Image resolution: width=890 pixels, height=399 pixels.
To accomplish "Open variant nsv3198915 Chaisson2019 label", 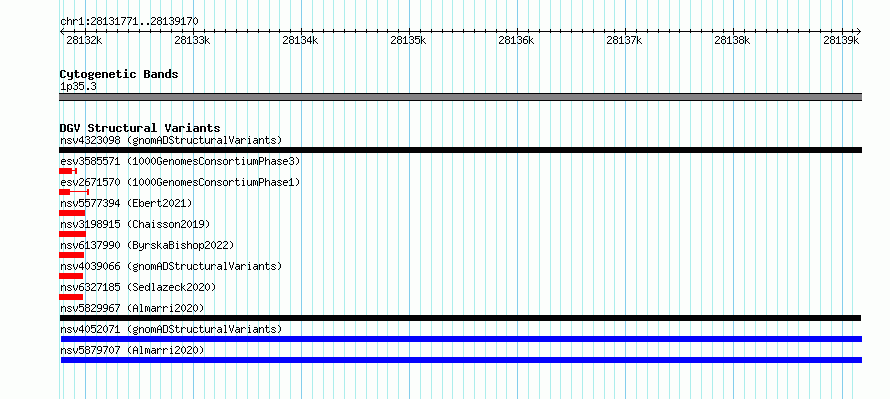I will click(135, 224).
